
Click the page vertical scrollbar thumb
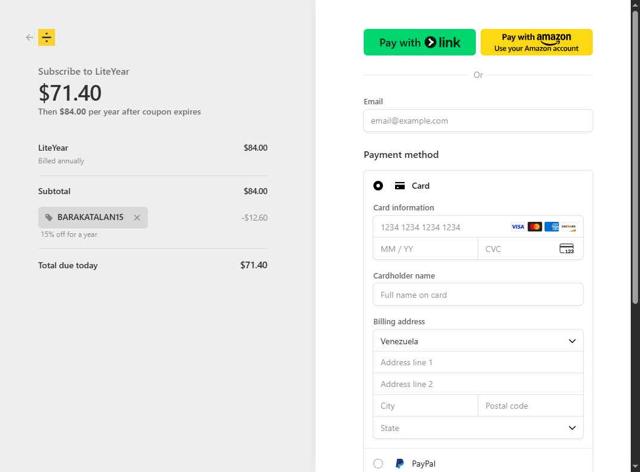(x=635, y=157)
